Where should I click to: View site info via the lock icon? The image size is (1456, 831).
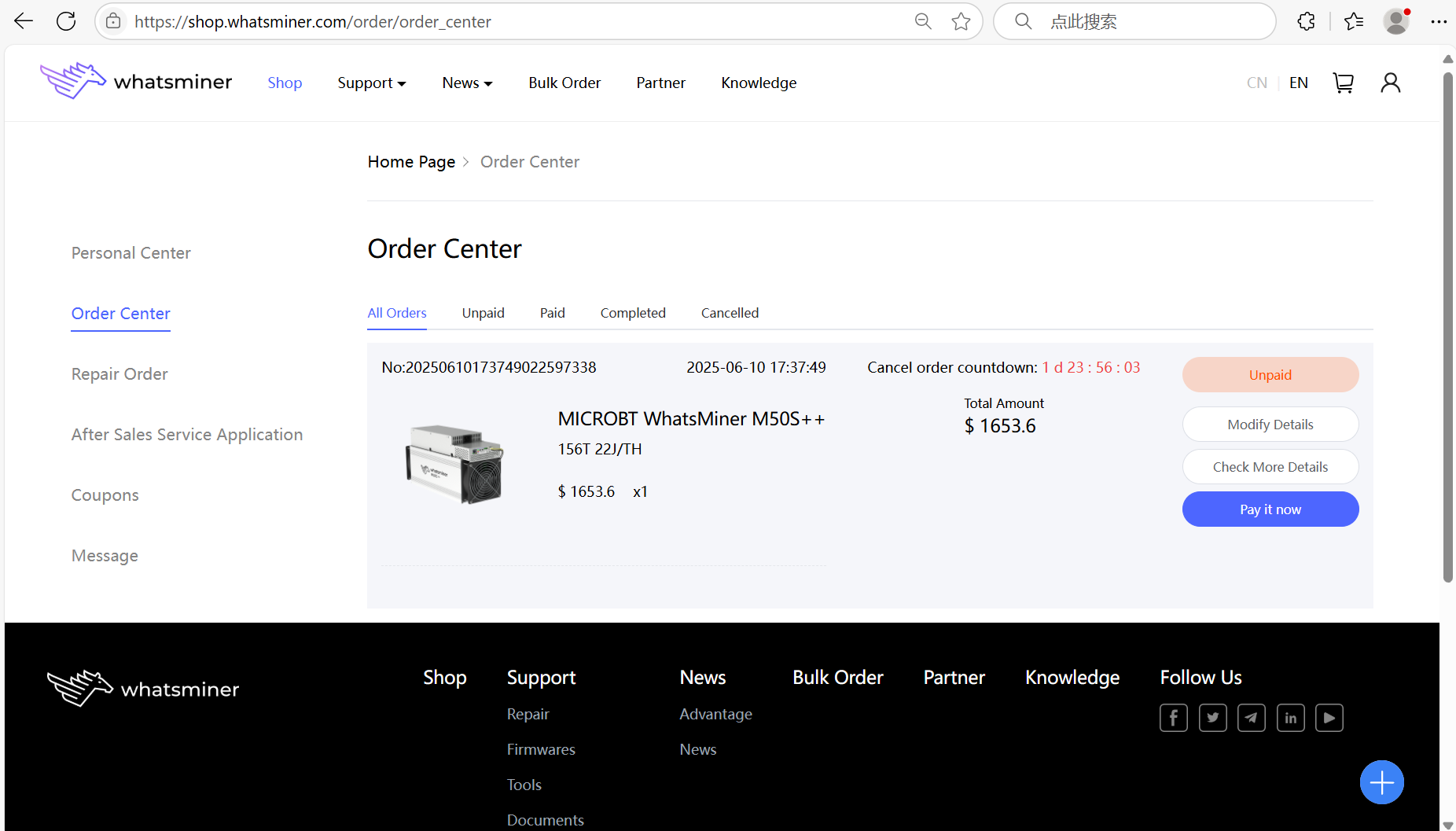(113, 21)
